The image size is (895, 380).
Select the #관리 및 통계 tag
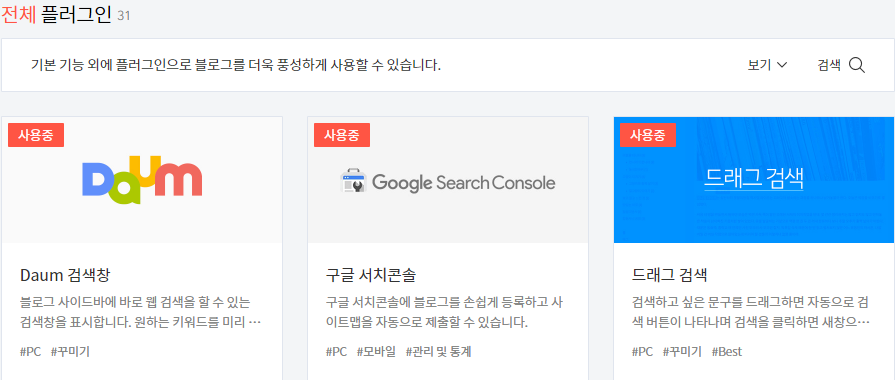pos(438,351)
